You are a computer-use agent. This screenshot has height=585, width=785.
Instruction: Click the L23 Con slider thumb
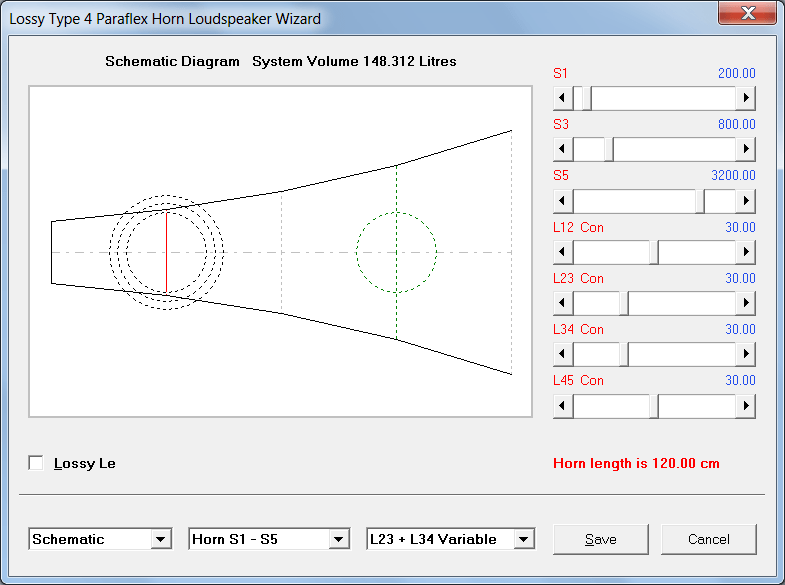click(624, 303)
